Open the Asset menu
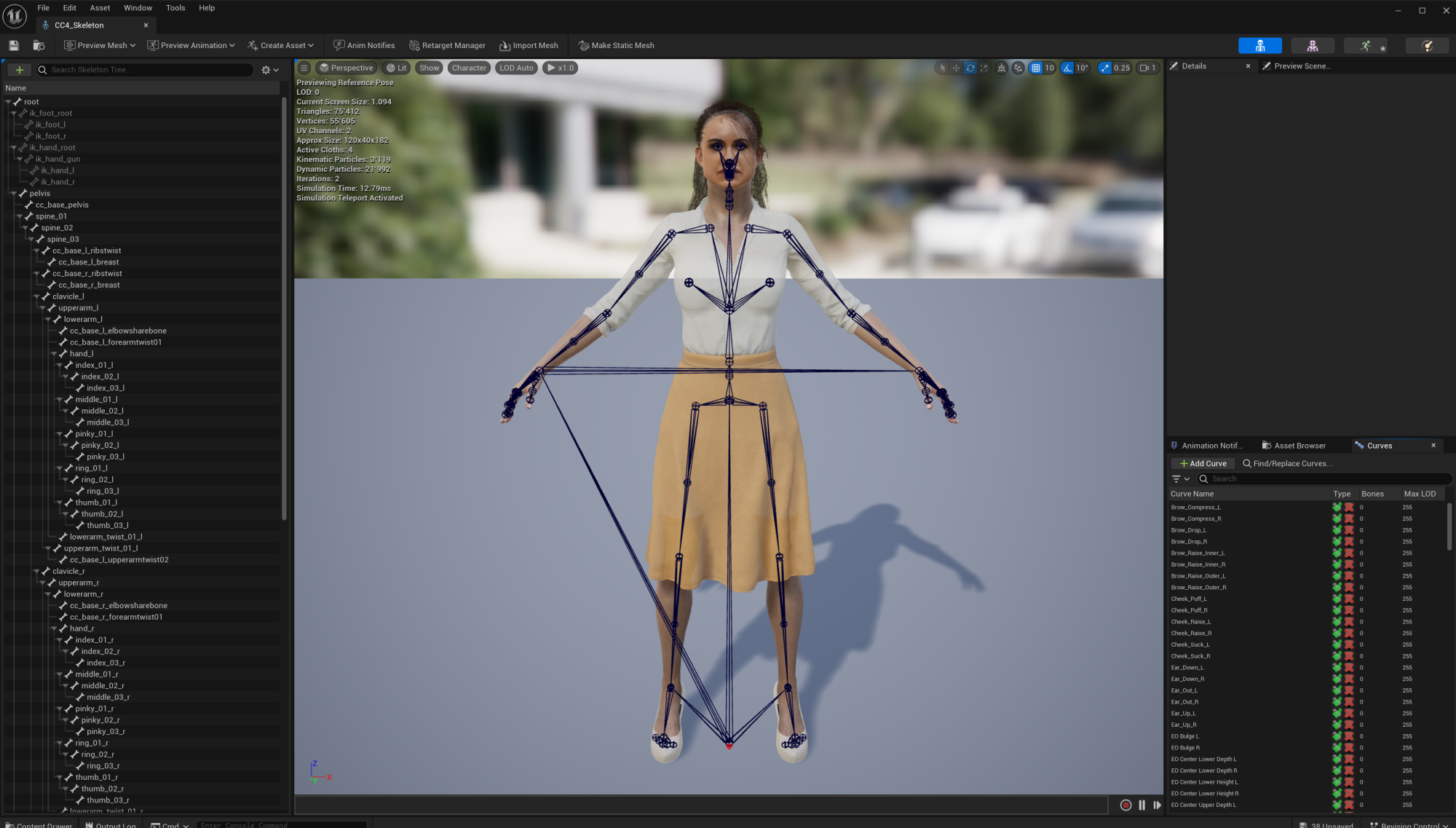This screenshot has height=828, width=1456. tap(100, 8)
